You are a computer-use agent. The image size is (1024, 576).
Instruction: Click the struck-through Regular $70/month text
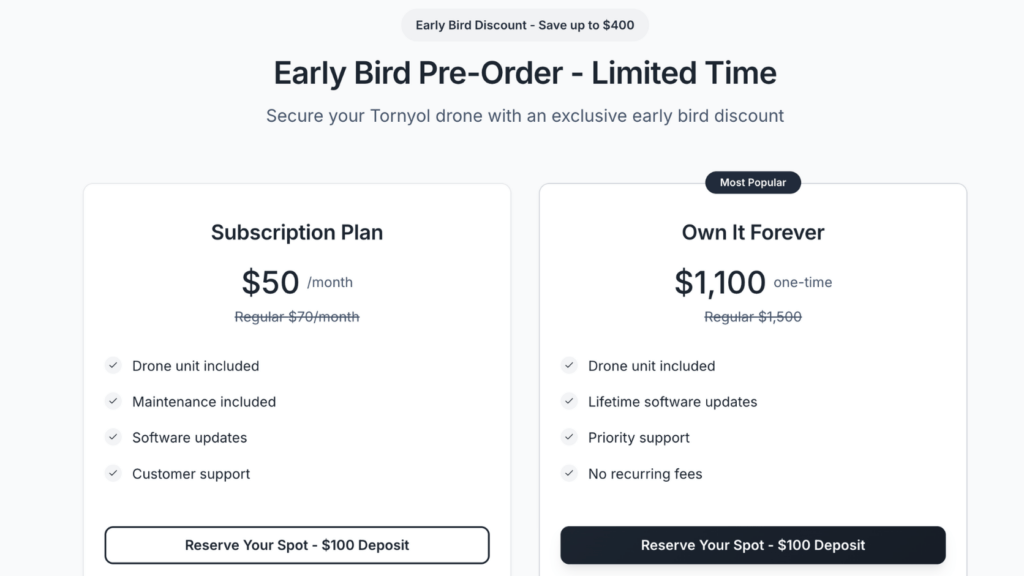(296, 317)
